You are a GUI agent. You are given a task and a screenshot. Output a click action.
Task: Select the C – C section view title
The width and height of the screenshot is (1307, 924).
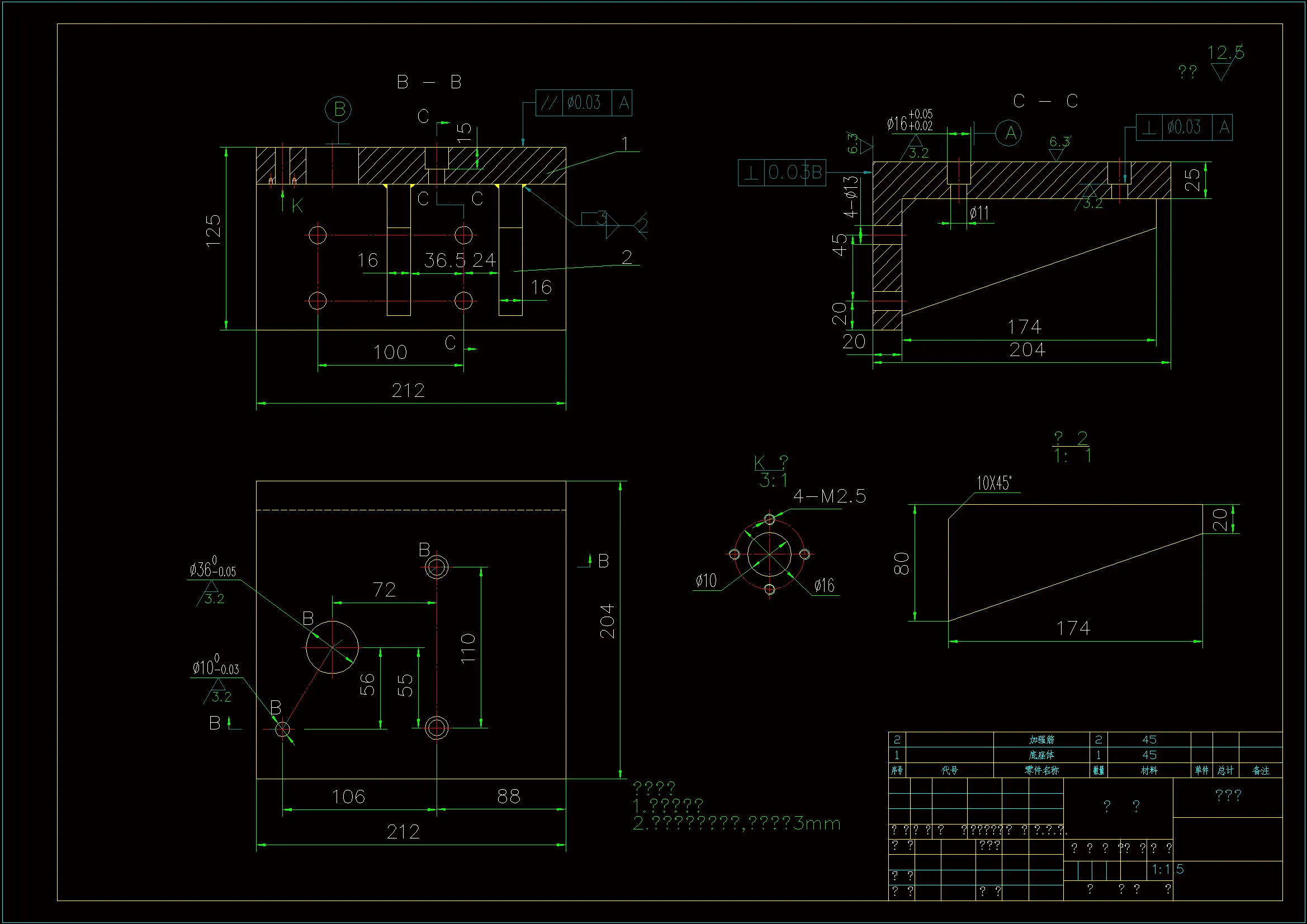tap(1045, 101)
